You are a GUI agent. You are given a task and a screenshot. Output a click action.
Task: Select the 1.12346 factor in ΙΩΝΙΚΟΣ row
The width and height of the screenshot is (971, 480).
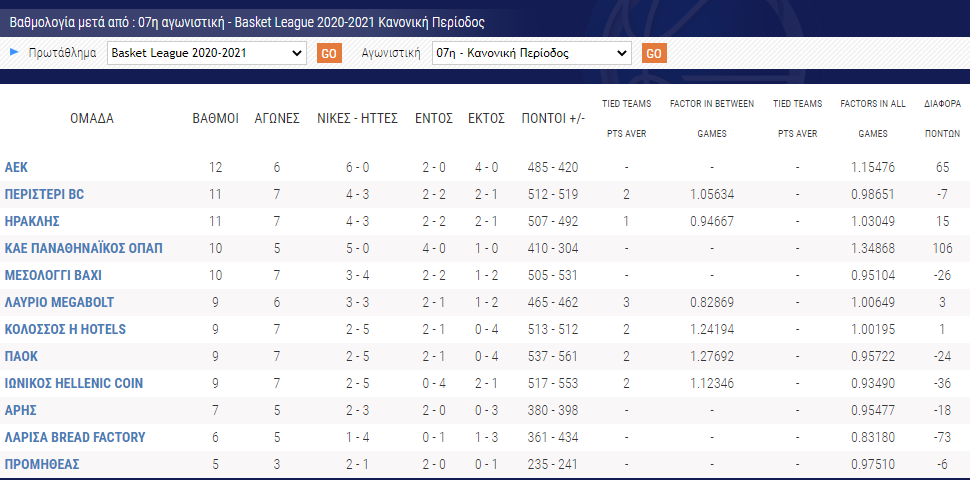point(712,383)
